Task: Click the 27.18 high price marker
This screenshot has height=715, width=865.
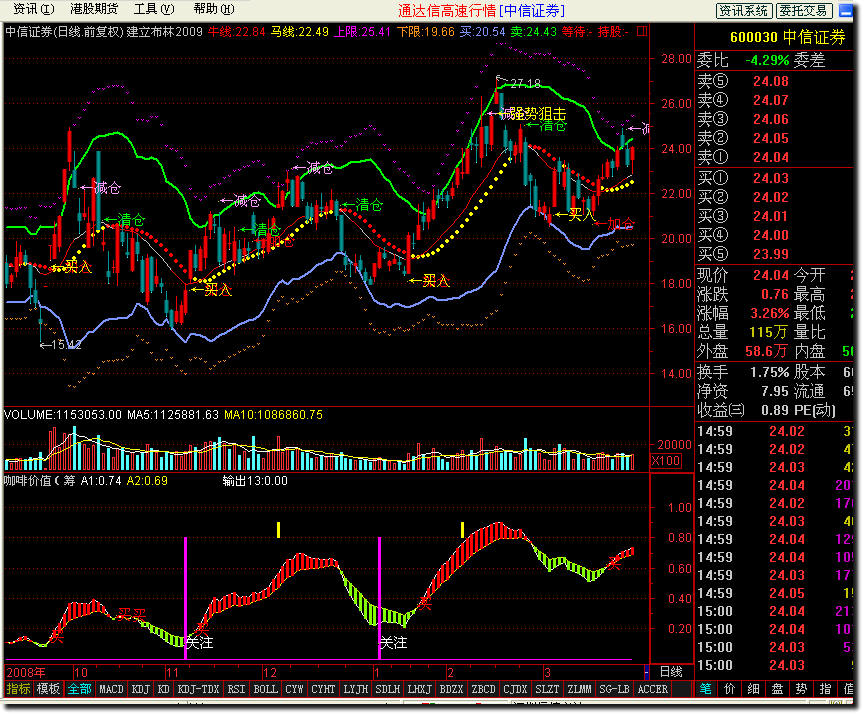Action: [525, 84]
